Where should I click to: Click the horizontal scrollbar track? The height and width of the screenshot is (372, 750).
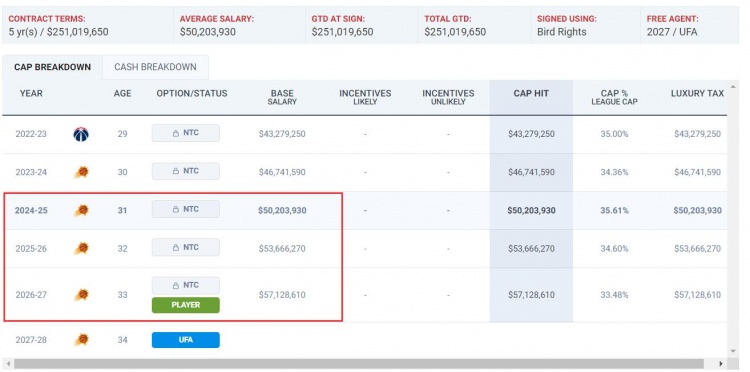coord(364,364)
